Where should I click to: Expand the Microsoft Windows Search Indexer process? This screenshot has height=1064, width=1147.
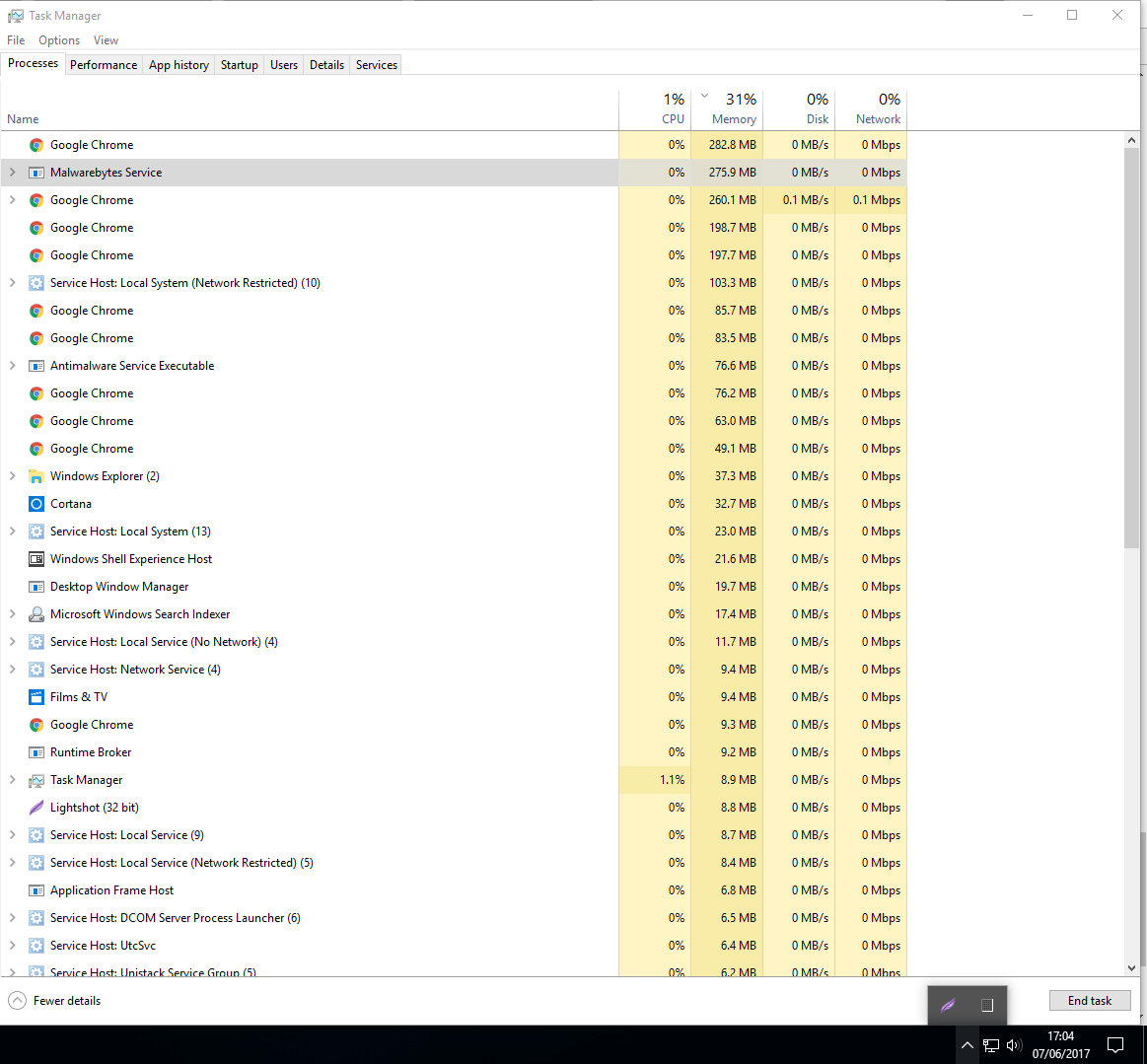coord(13,614)
